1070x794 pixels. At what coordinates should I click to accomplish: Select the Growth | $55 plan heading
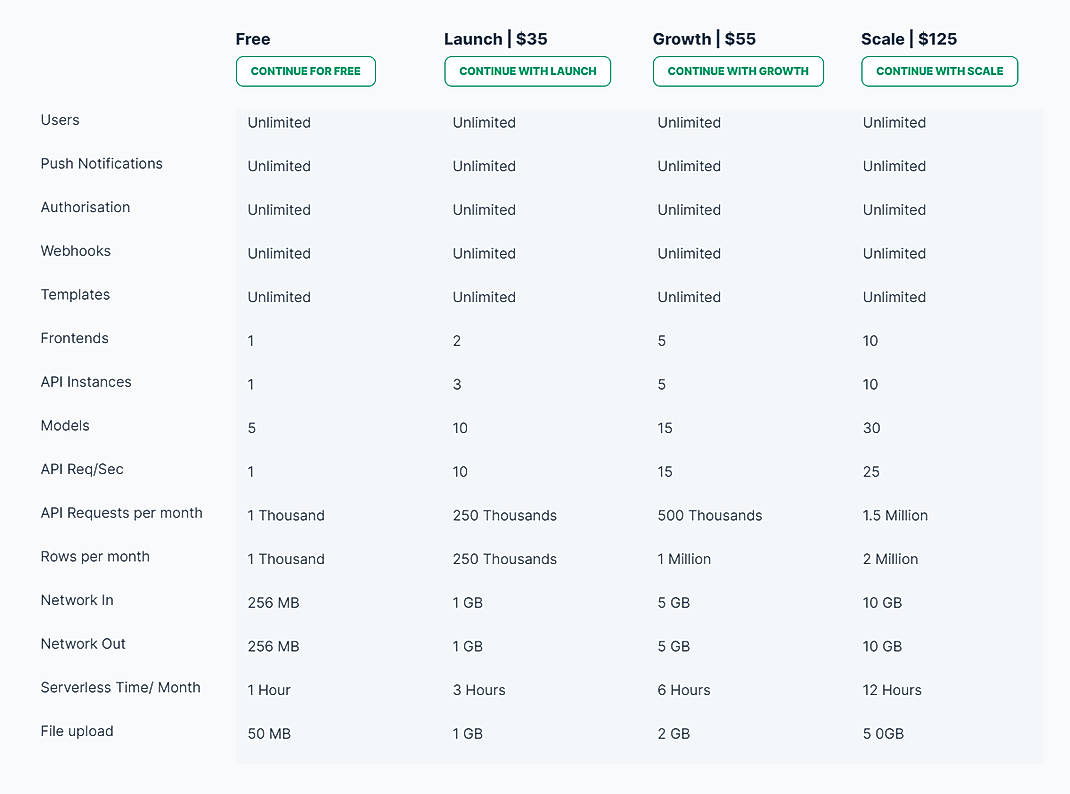(704, 39)
